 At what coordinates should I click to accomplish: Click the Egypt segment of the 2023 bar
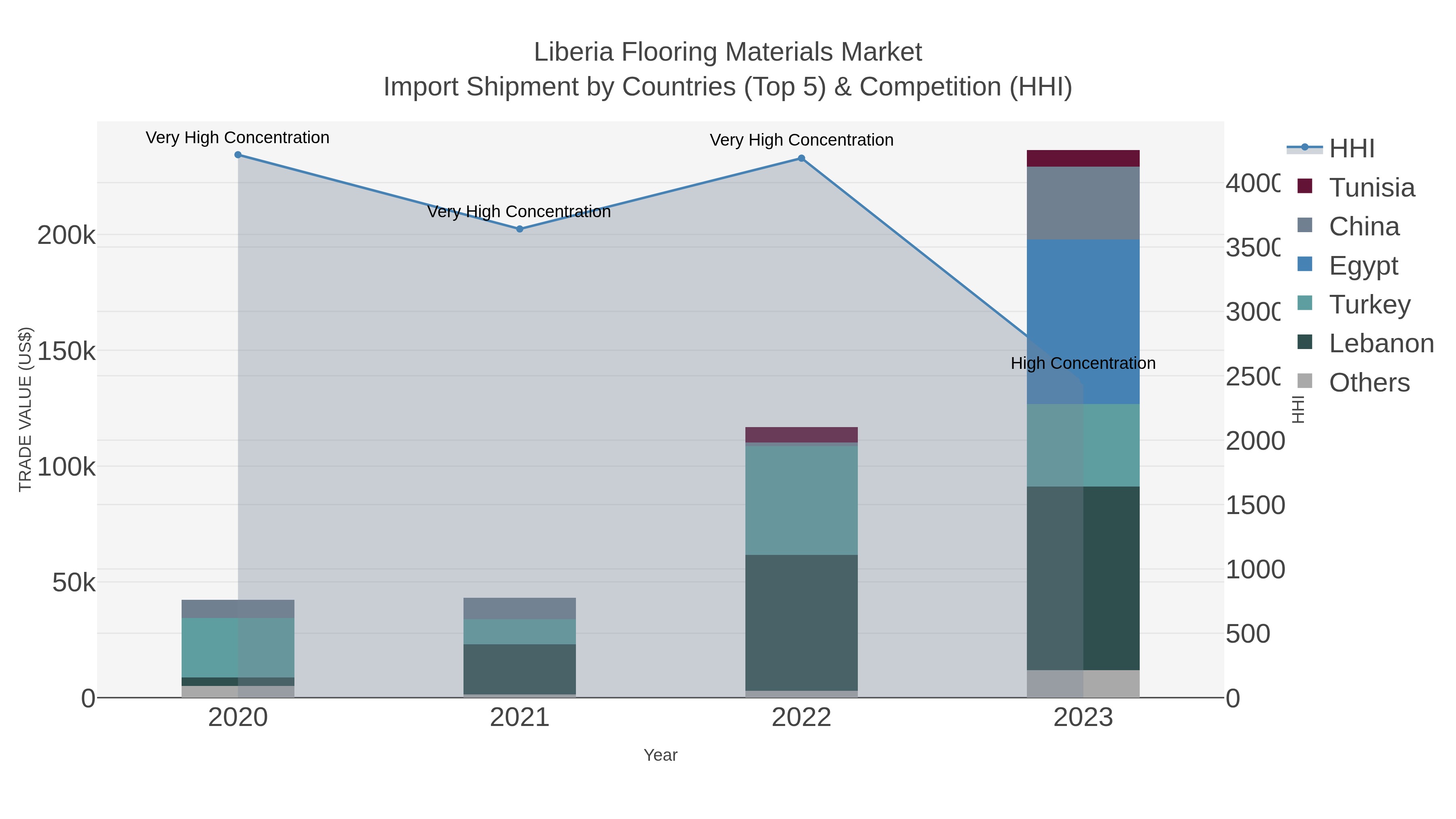[1083, 322]
